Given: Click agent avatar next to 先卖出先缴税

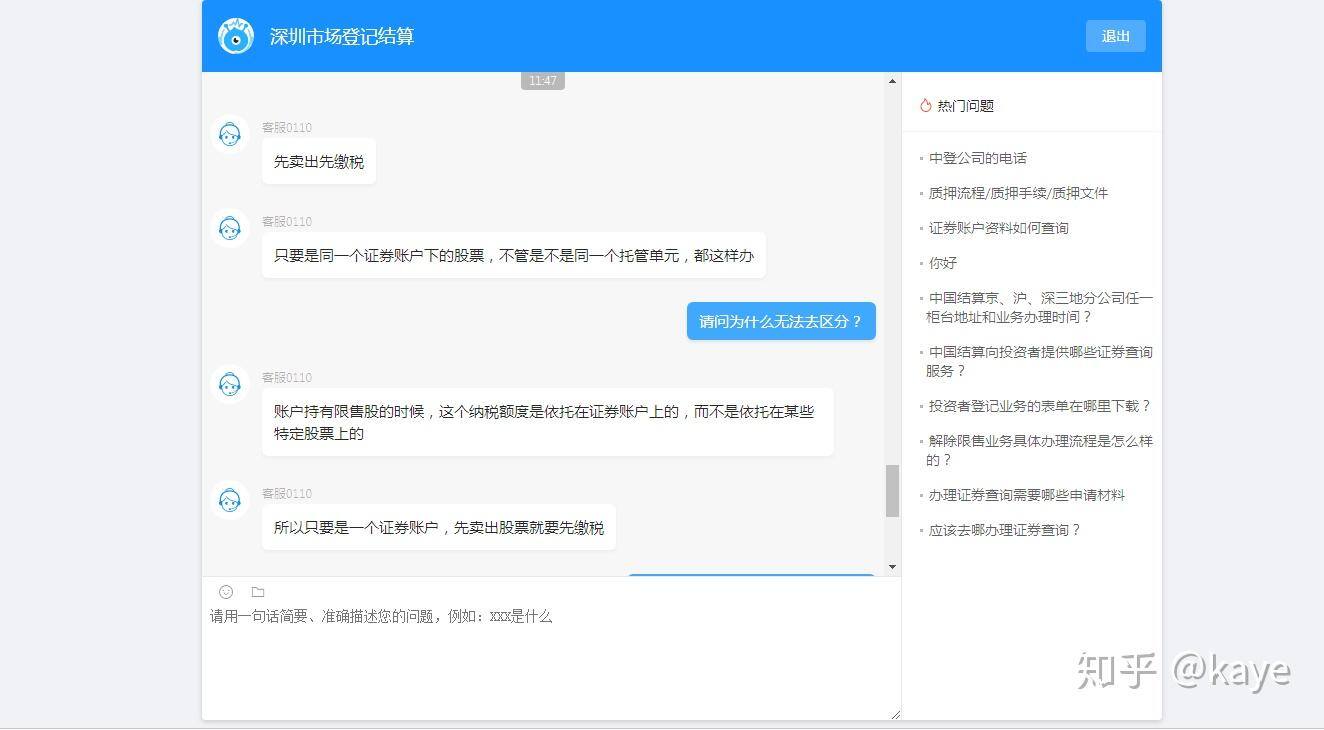Looking at the screenshot, I should coord(230,134).
